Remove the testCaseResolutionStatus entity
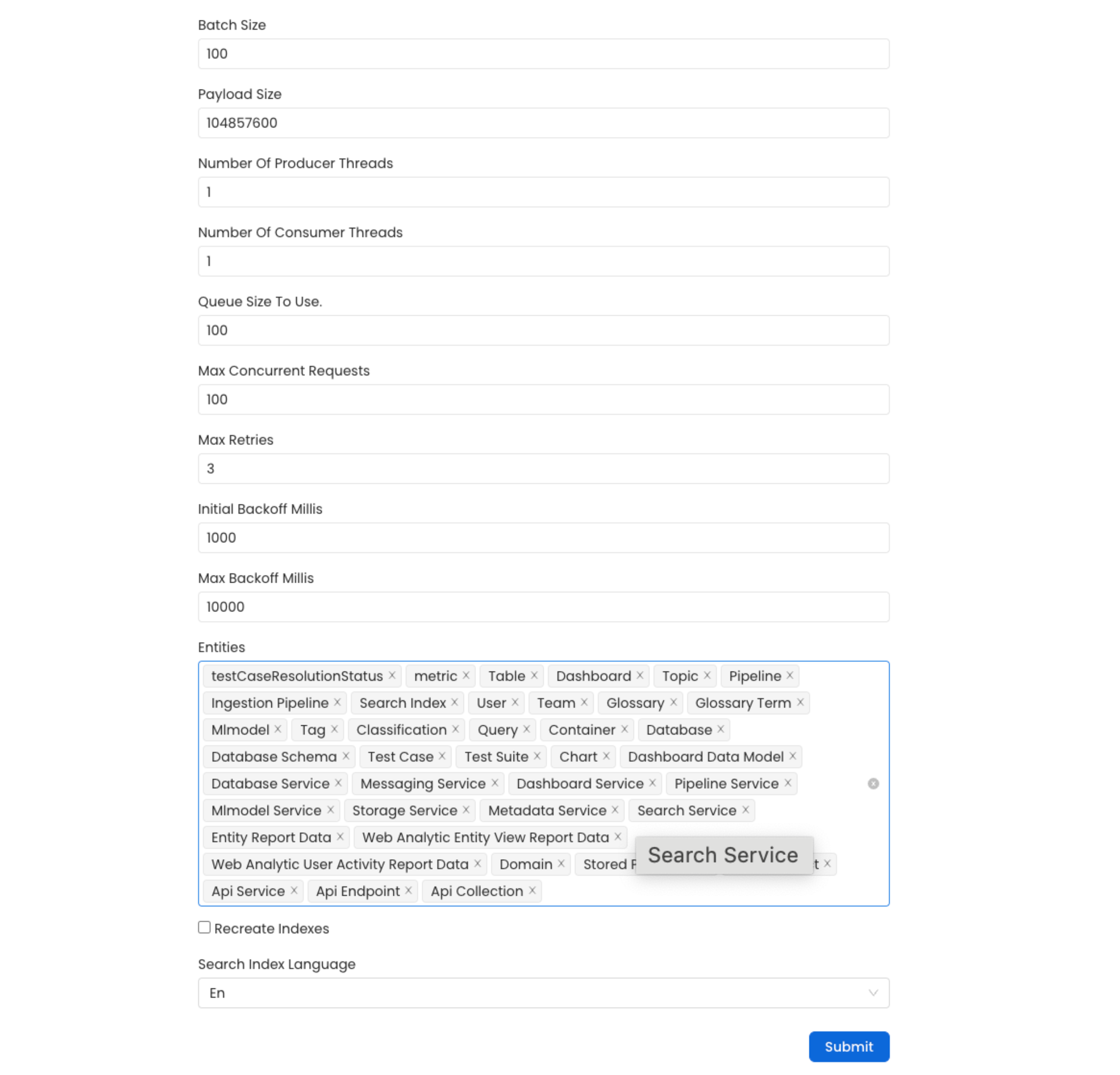This screenshot has width=1120, height=1075. pyautogui.click(x=392, y=676)
